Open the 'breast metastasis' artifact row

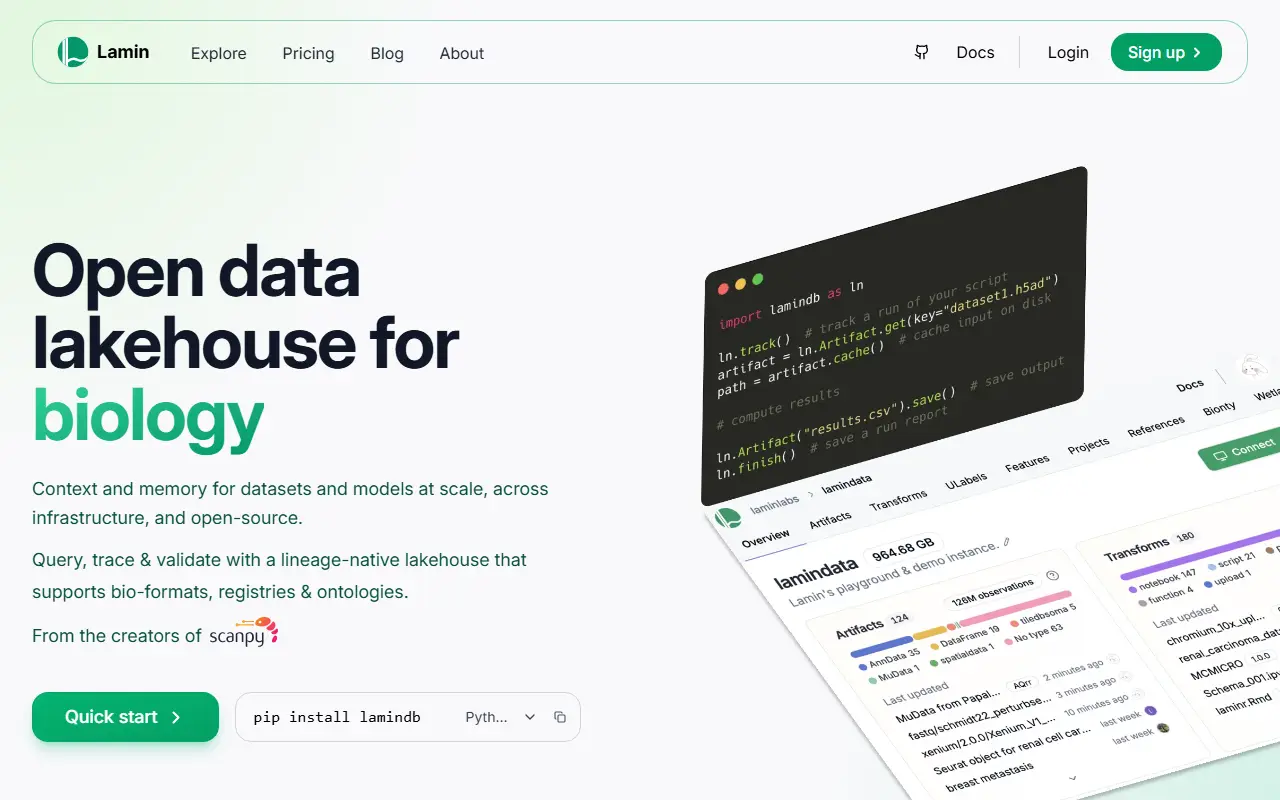[x=989, y=776]
